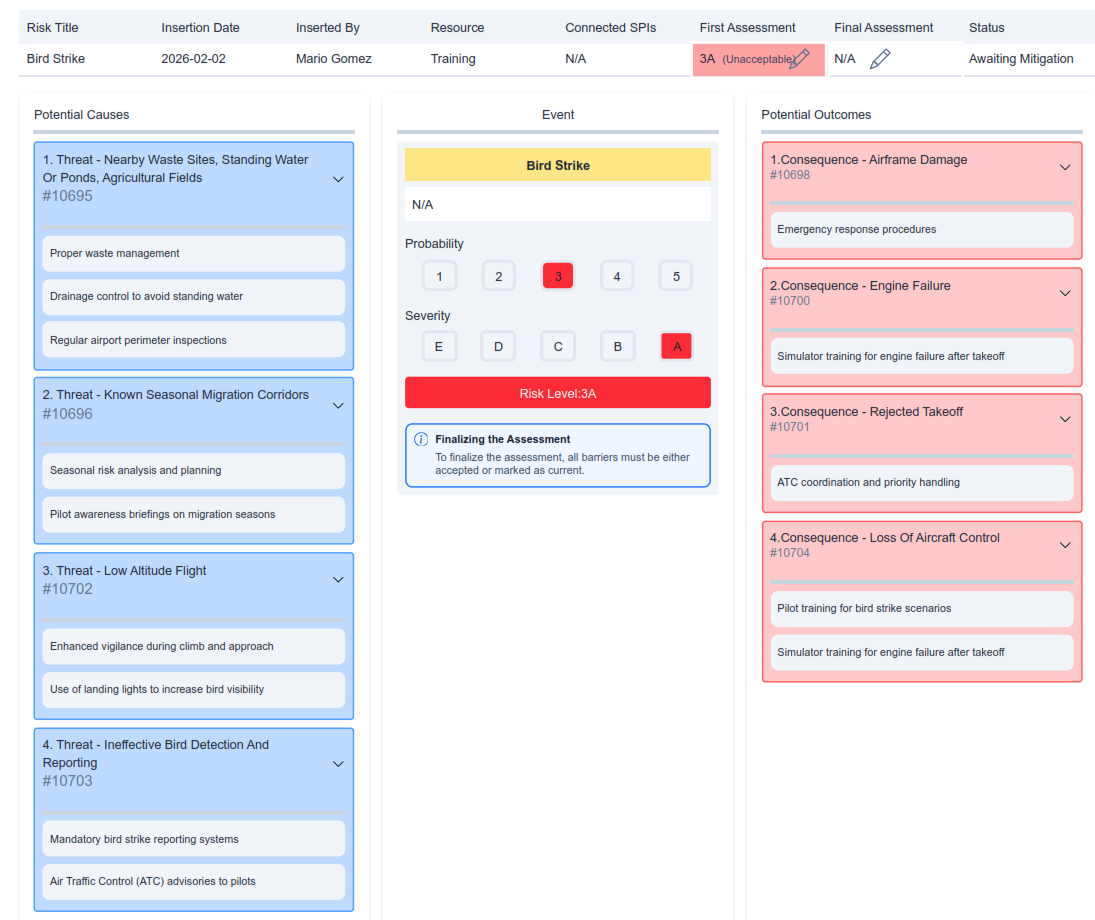Screen dimensions: 1095x920
Task: Collapse the Nearby Waste Sites threat card
Action: 338,179
